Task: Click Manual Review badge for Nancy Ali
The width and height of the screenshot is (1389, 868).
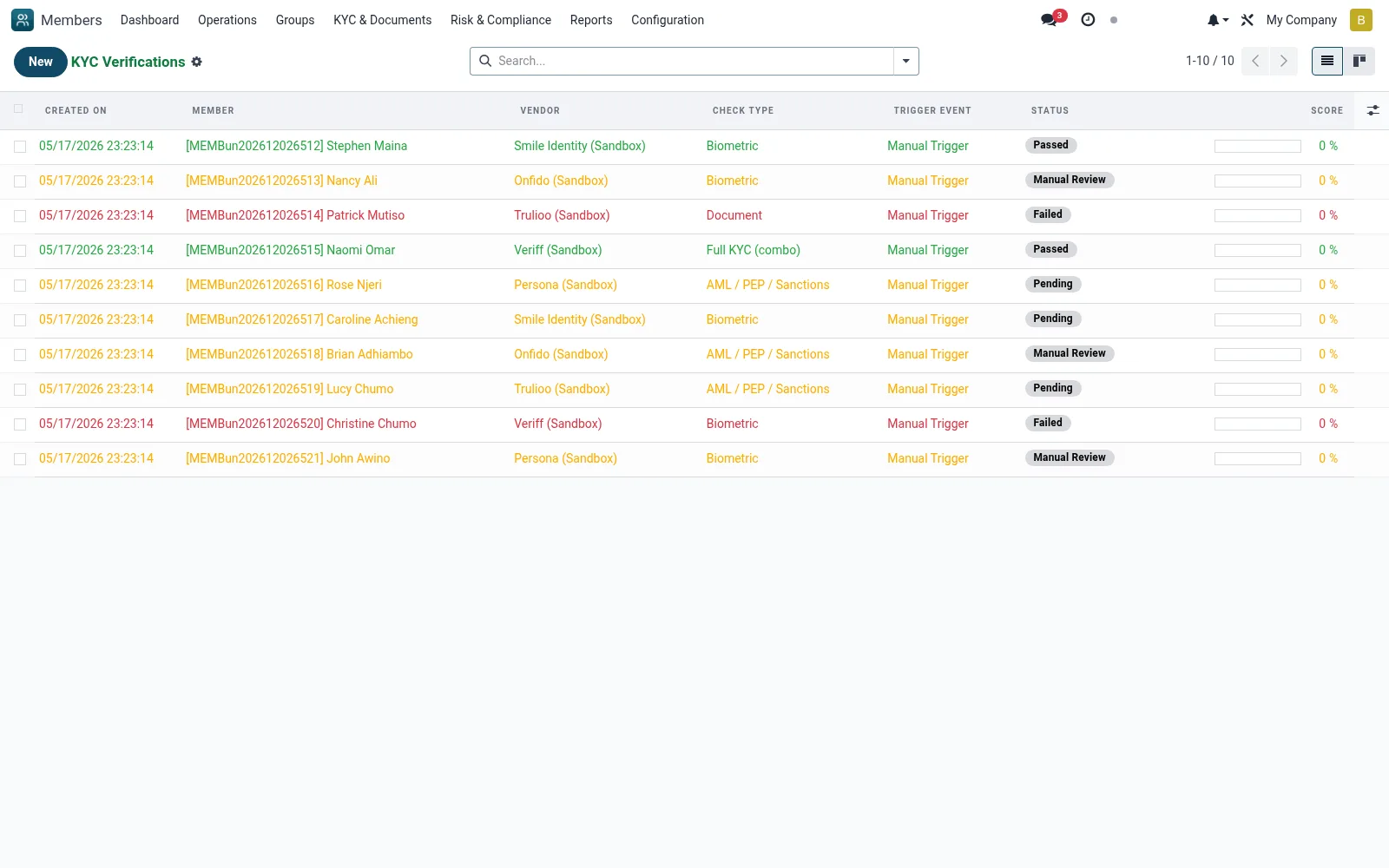Action: coord(1070,180)
